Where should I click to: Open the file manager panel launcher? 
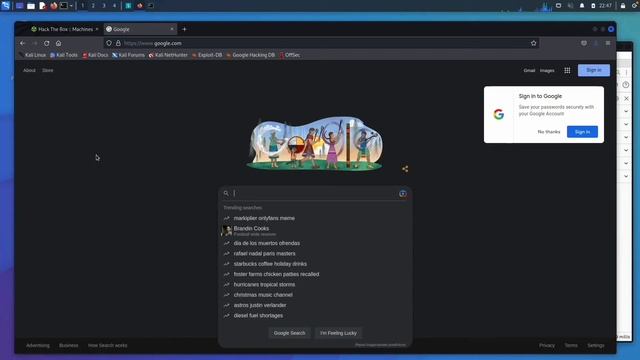[31, 6]
